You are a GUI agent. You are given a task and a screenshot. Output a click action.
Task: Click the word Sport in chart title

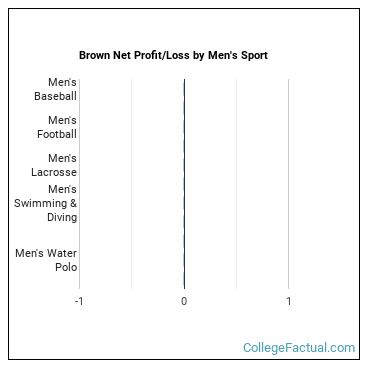click(x=254, y=55)
